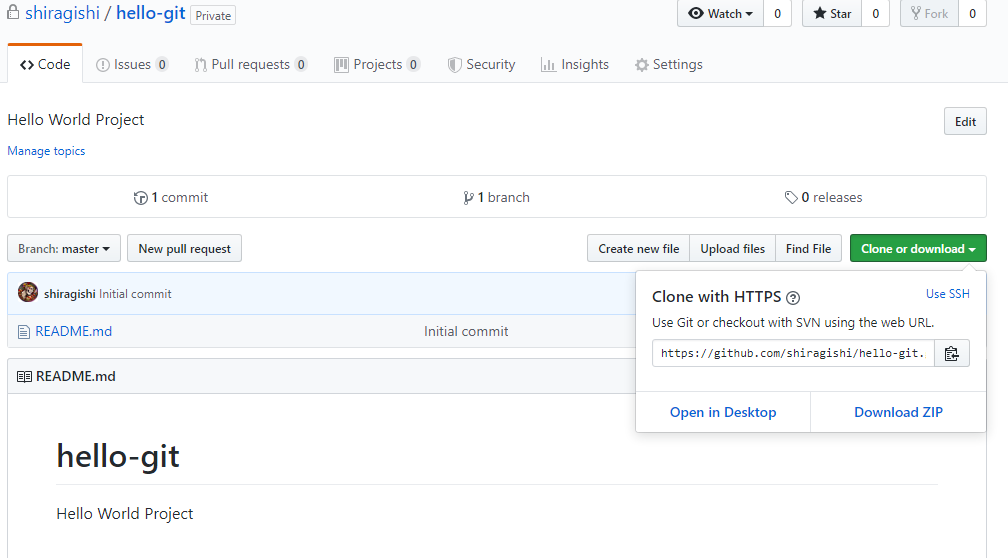Select Create new file button
Image resolution: width=1008 pixels, height=558 pixels.
pyautogui.click(x=638, y=249)
